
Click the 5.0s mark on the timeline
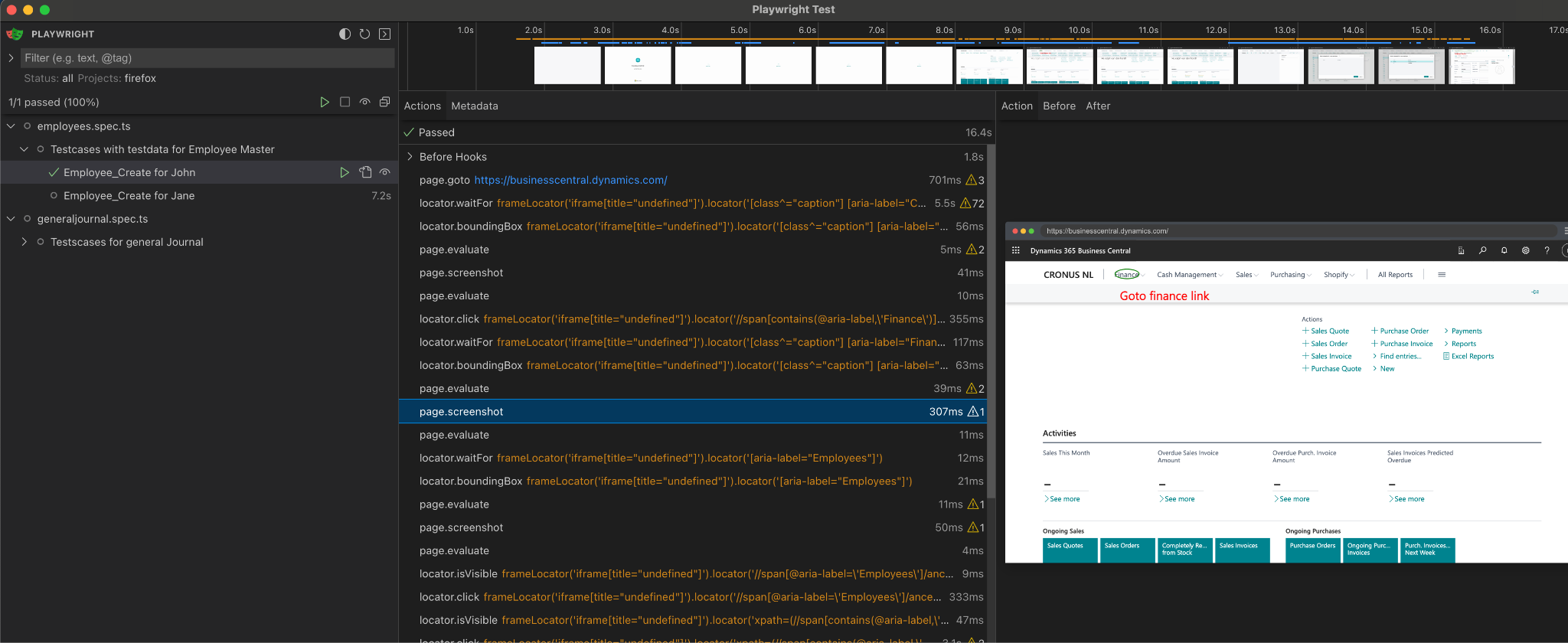tap(738, 30)
